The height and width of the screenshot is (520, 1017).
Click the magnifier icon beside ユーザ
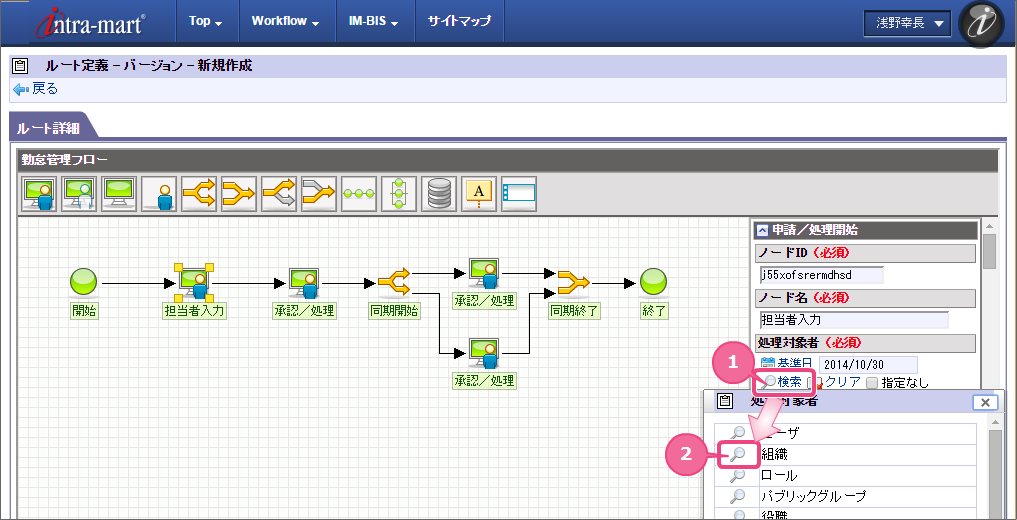coord(738,434)
